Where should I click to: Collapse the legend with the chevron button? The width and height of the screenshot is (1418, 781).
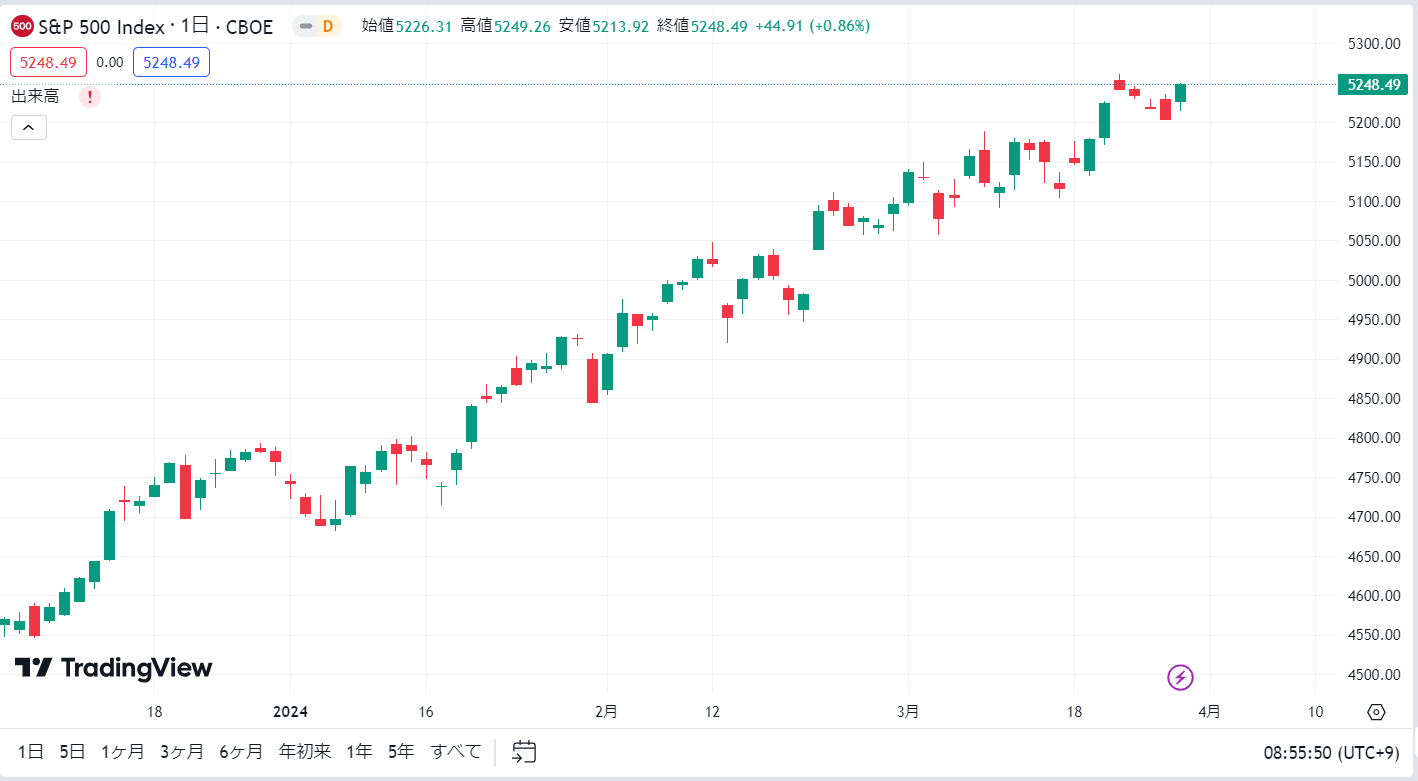[29, 127]
